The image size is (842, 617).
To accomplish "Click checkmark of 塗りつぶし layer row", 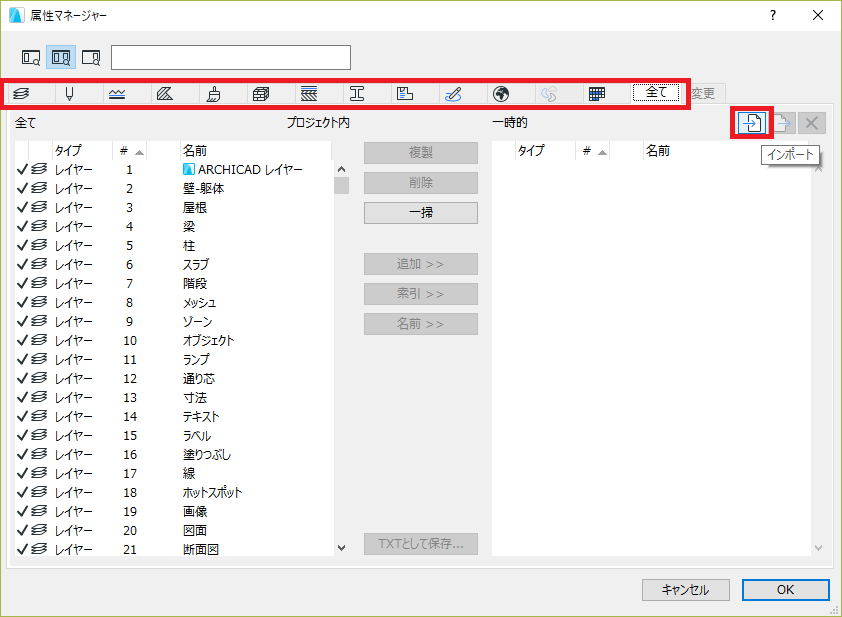I will [22, 454].
